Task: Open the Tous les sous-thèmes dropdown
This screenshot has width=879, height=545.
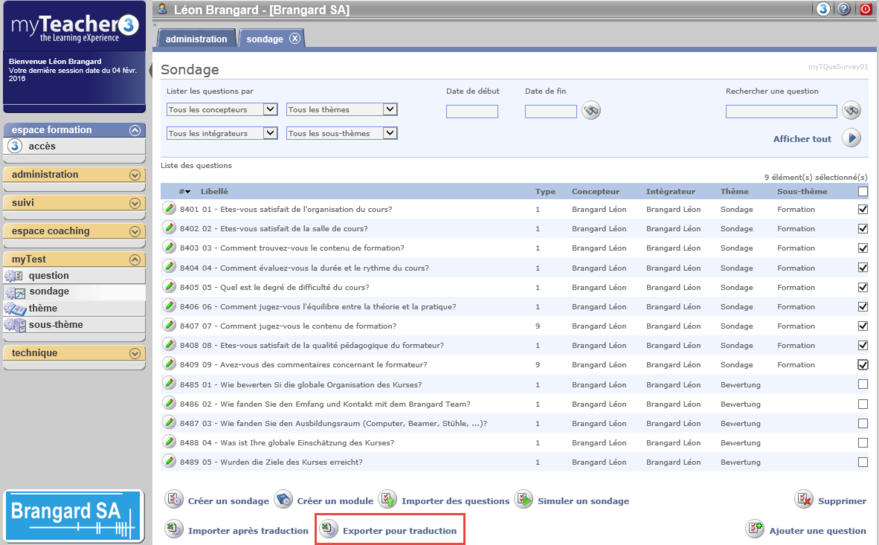Action: pos(342,133)
